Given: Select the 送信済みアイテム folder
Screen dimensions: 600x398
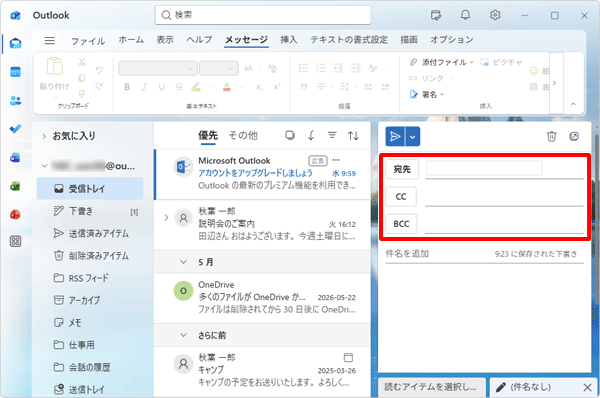Looking at the screenshot, I should point(90,233).
